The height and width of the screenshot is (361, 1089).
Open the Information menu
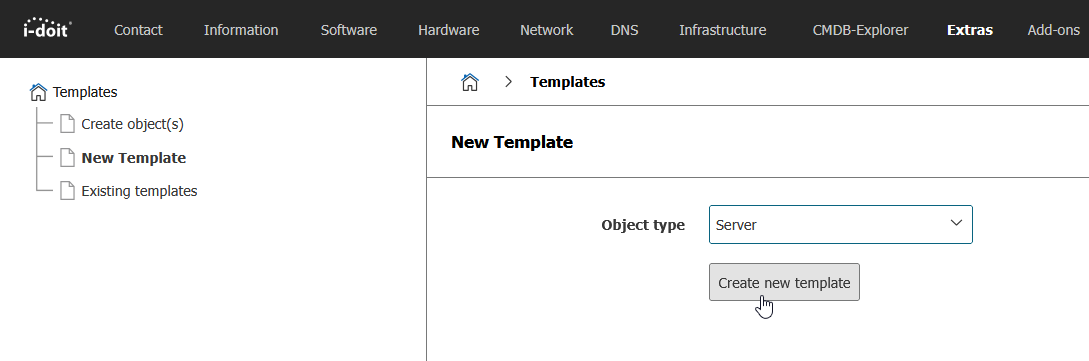tap(241, 30)
